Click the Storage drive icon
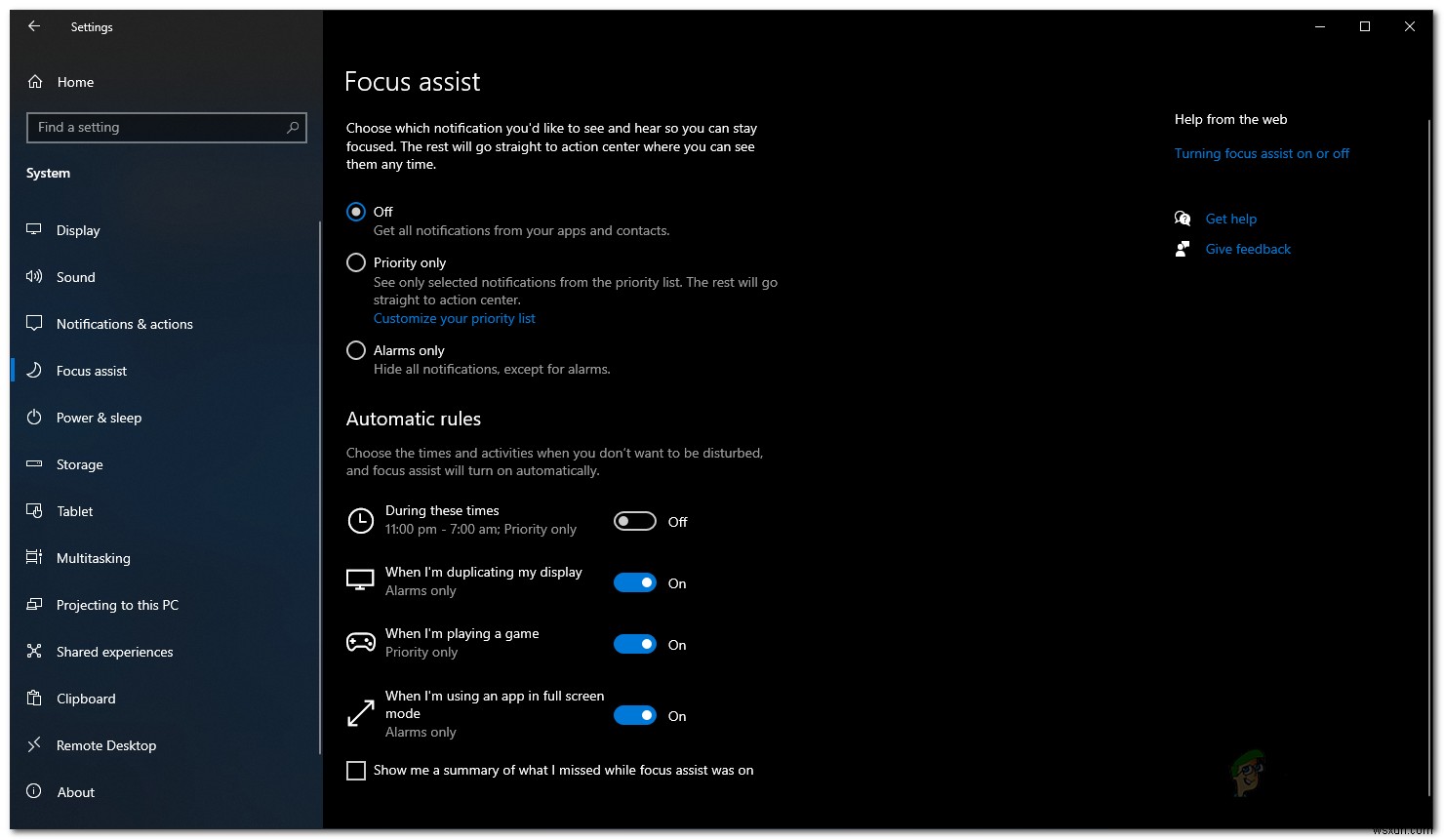The image size is (1444, 840). coord(35,464)
